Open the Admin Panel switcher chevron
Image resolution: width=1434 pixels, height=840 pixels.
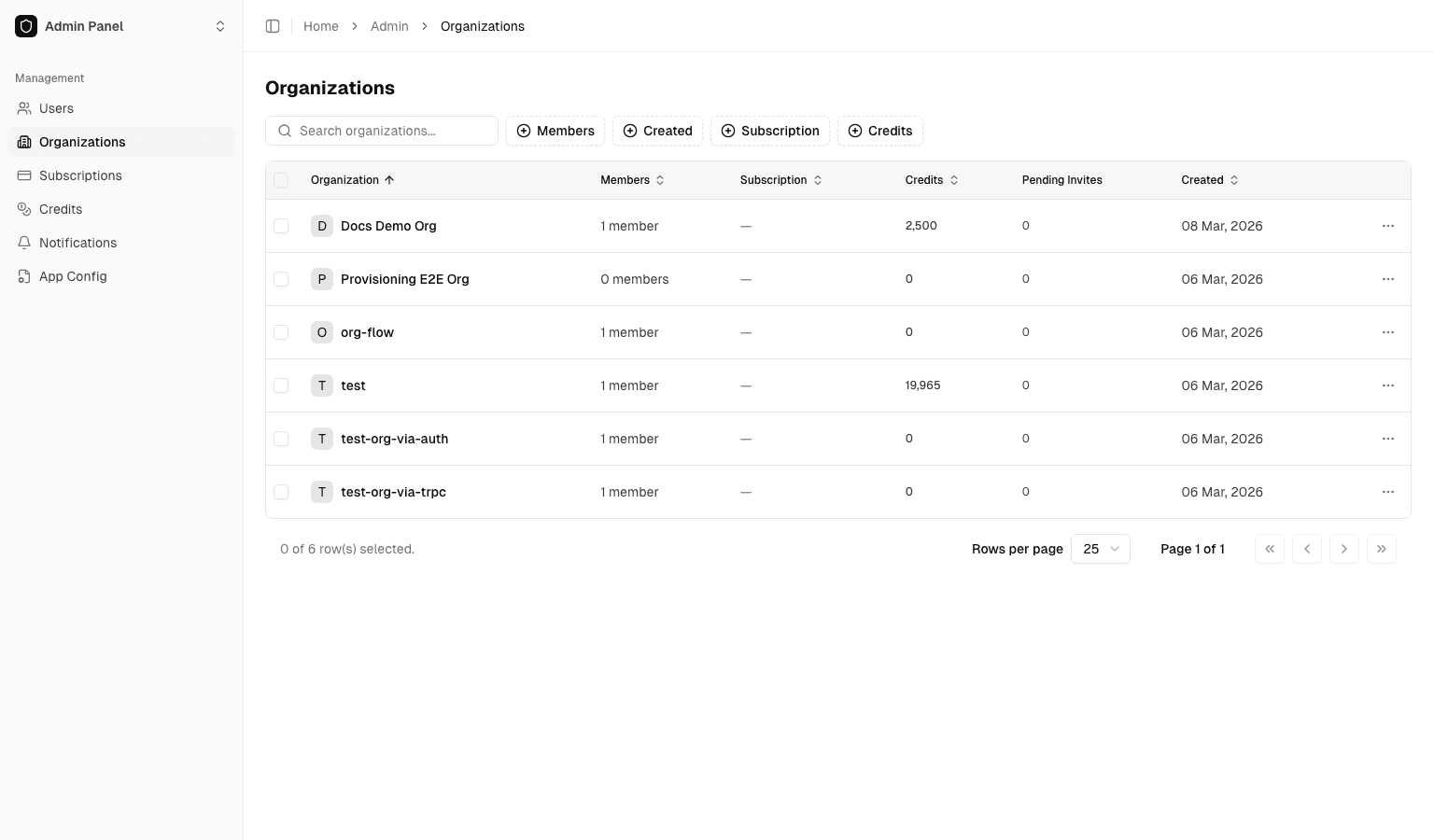pyautogui.click(x=220, y=26)
